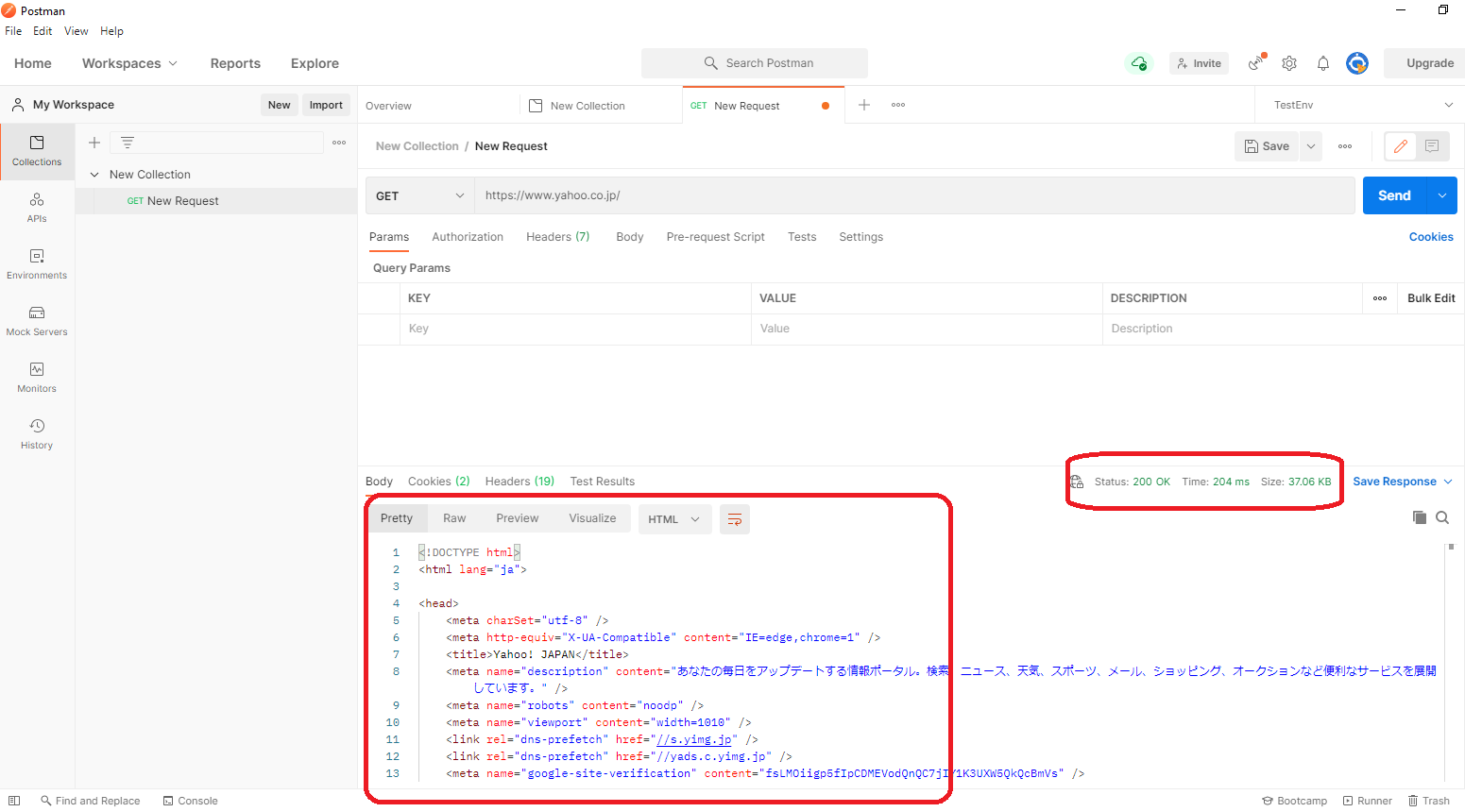
Task: Open the HTML response format dropdown
Action: pos(674,519)
